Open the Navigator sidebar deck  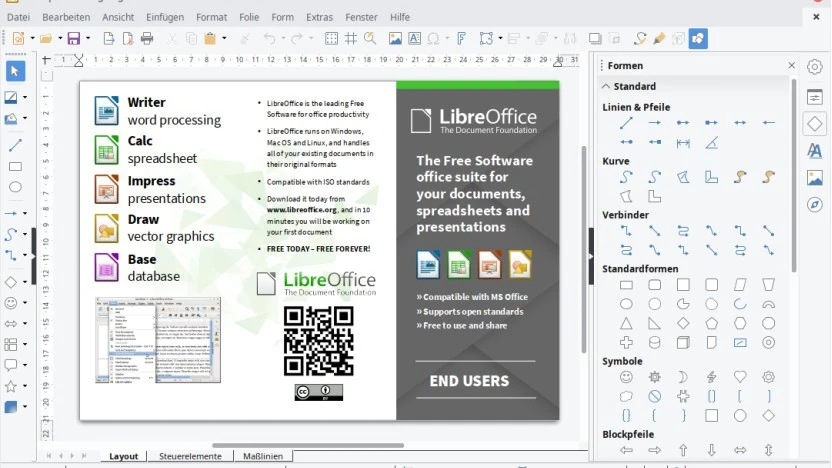(x=815, y=205)
